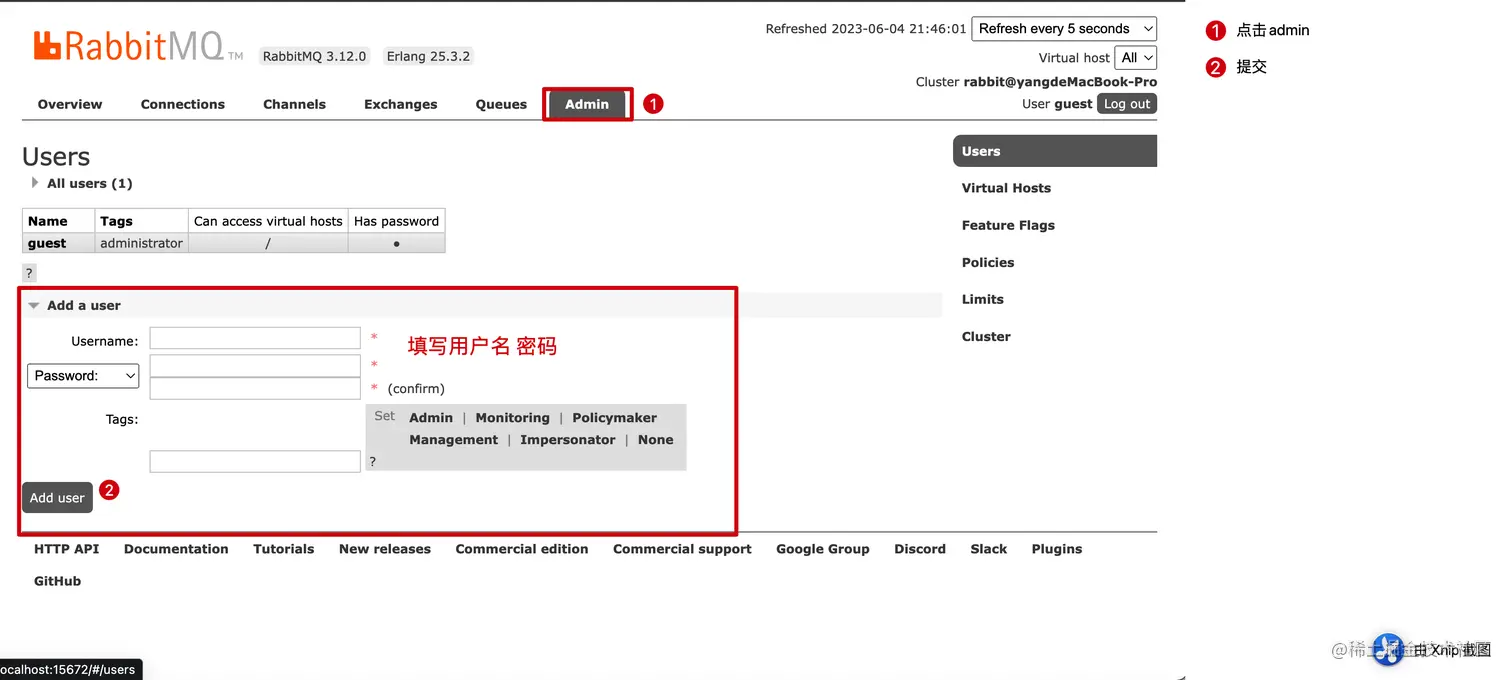Open the Overview tab
The height and width of the screenshot is (680, 1512).
coord(70,104)
